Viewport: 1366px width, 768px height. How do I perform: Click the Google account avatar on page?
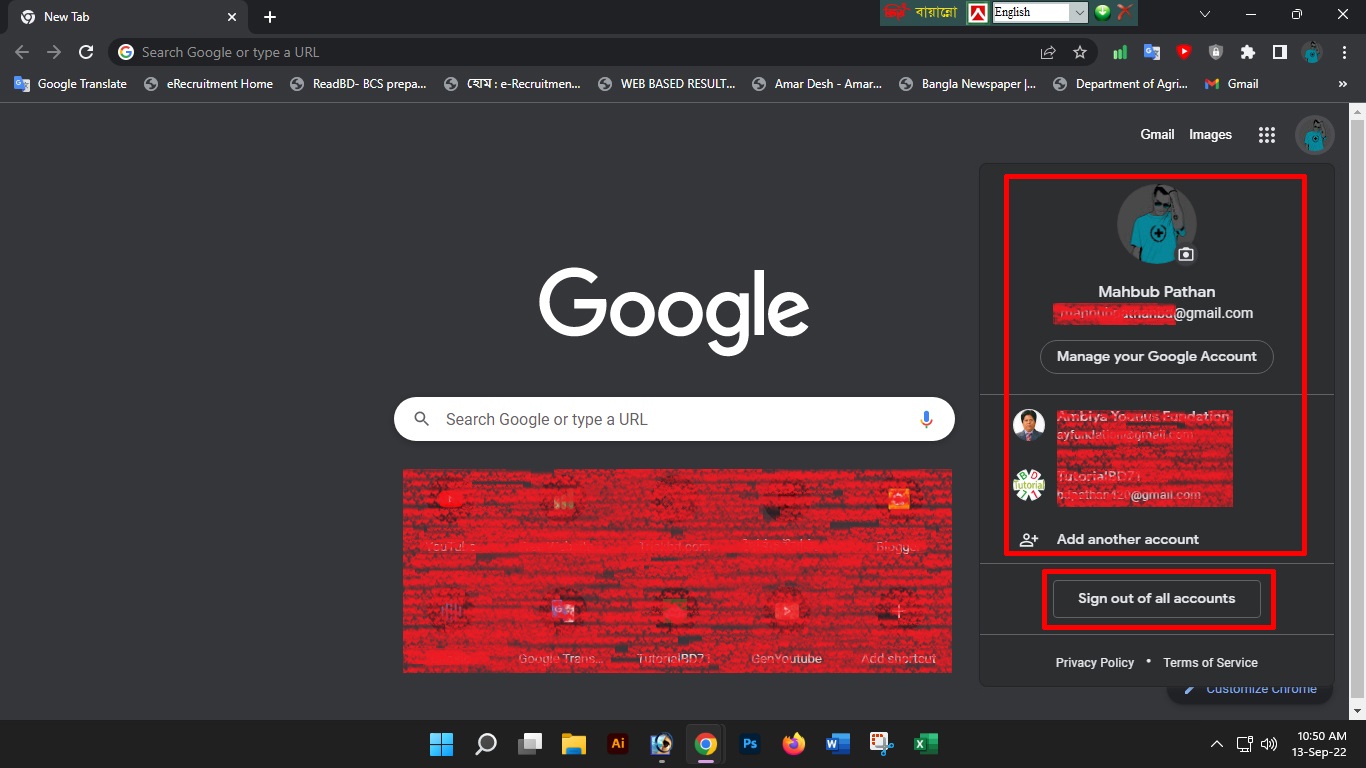[x=1315, y=135]
